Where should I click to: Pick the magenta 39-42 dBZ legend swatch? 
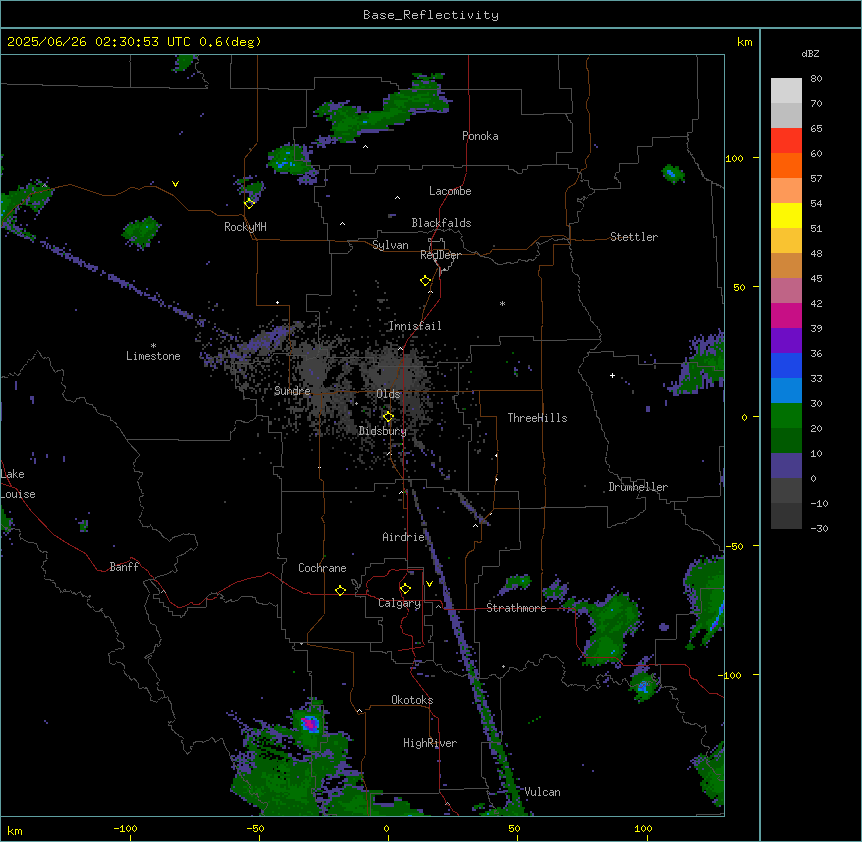pyautogui.click(x=786, y=315)
